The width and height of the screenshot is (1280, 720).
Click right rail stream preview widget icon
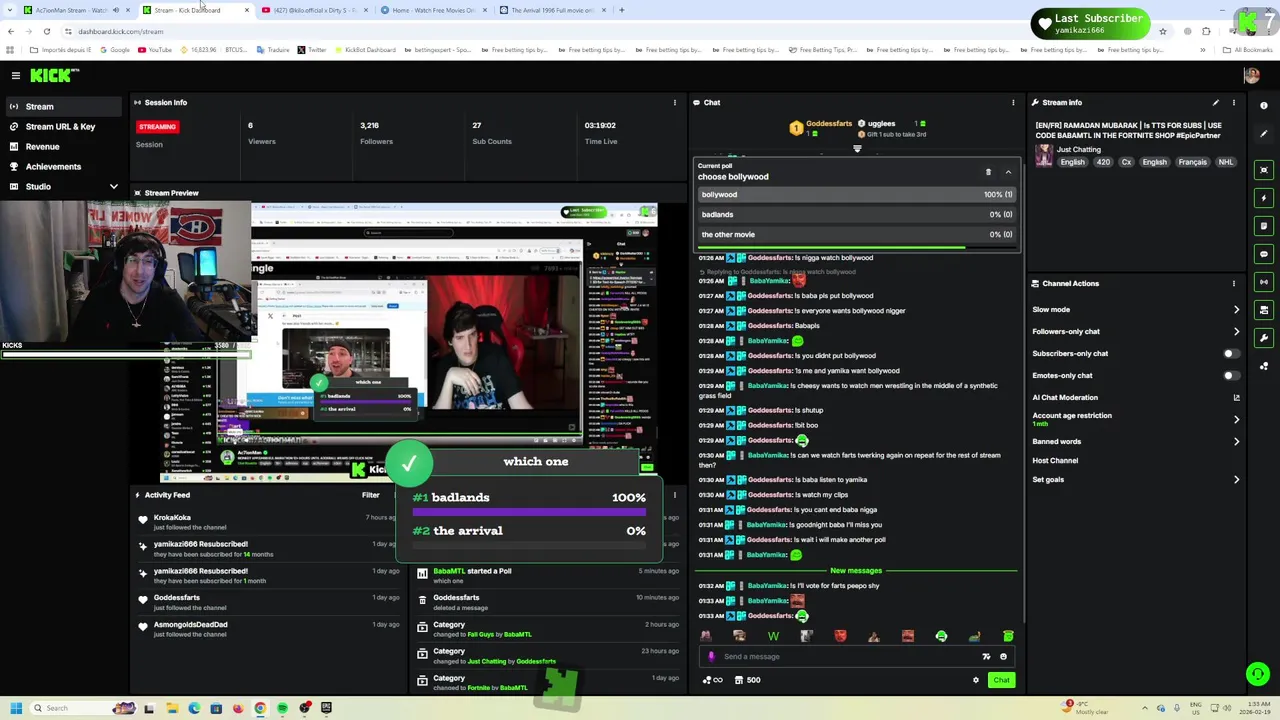click(1264, 170)
